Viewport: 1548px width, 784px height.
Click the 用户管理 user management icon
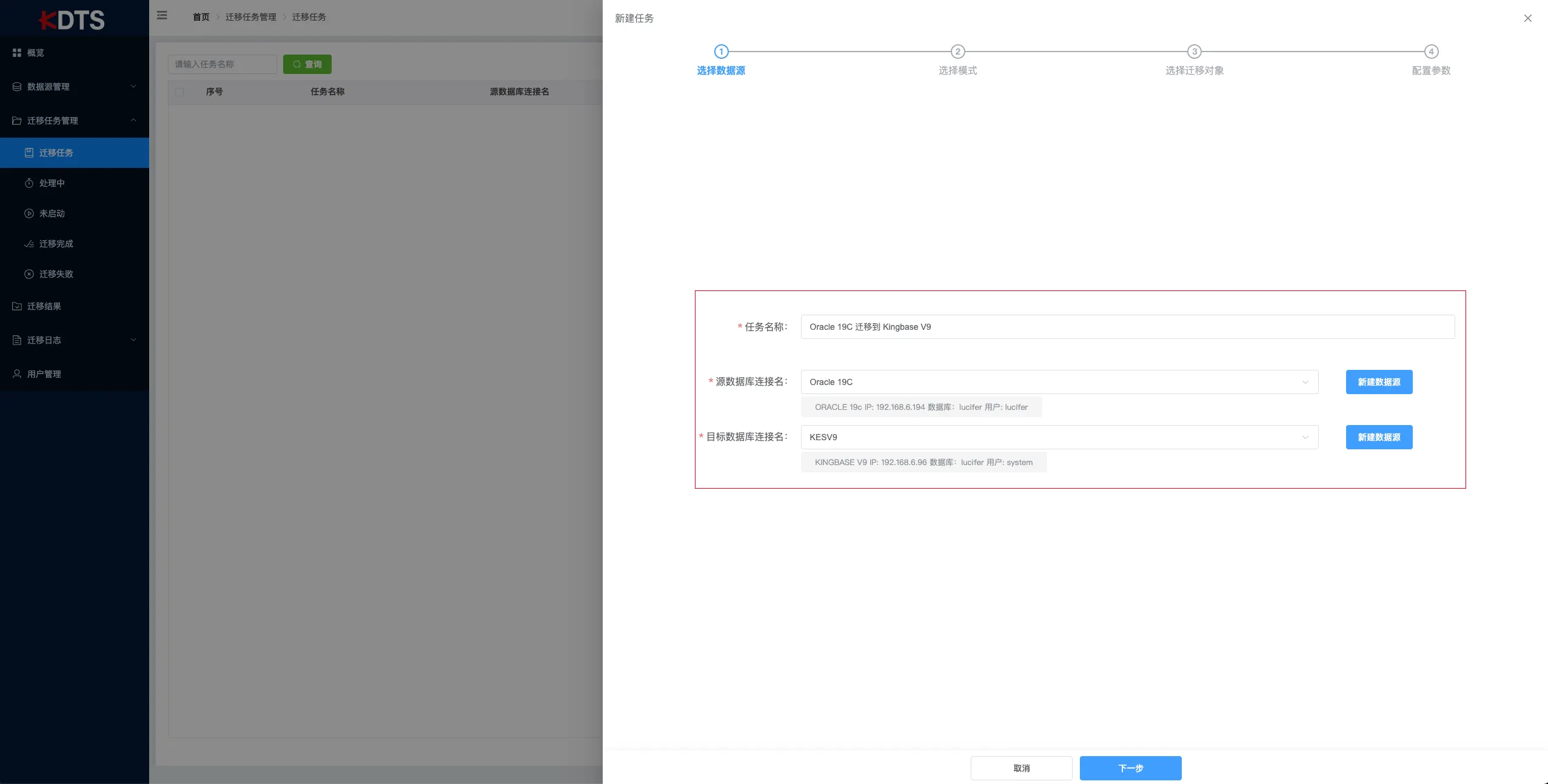(x=17, y=374)
